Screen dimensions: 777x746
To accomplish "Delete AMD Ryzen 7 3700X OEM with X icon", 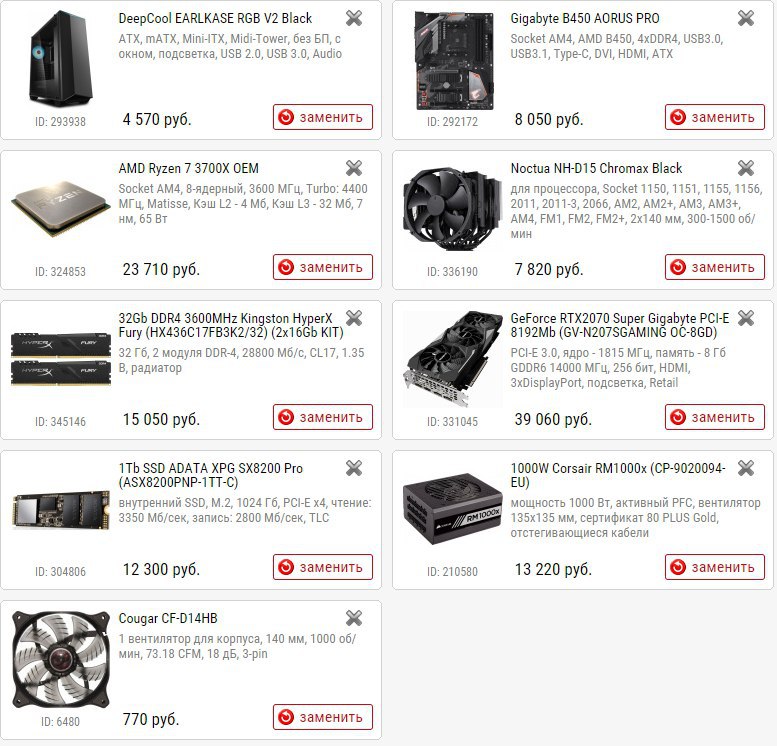I will coord(354,168).
